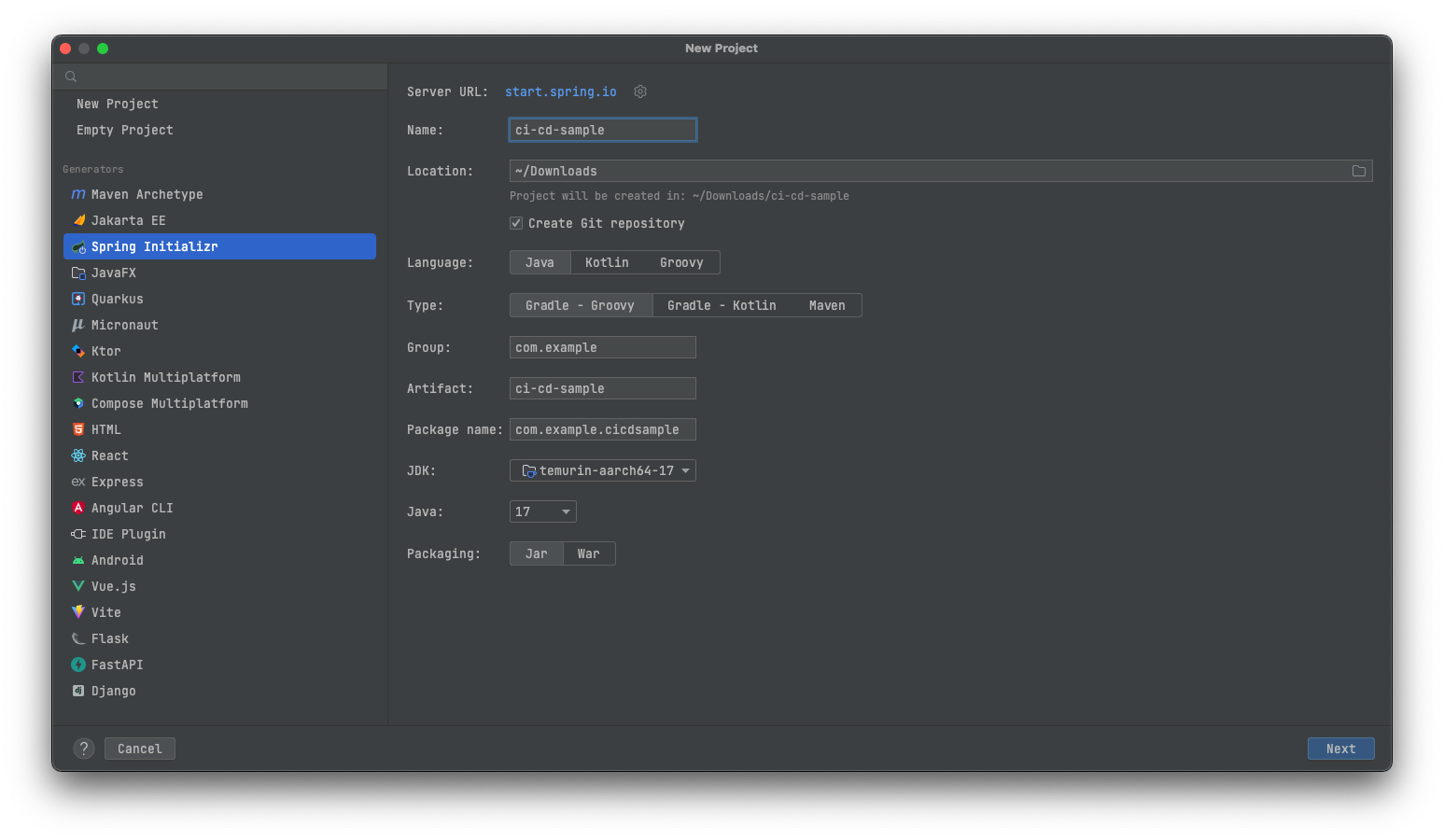This screenshot has height=840, width=1444.
Task: Open the start.spring.io server link
Action: point(561,91)
